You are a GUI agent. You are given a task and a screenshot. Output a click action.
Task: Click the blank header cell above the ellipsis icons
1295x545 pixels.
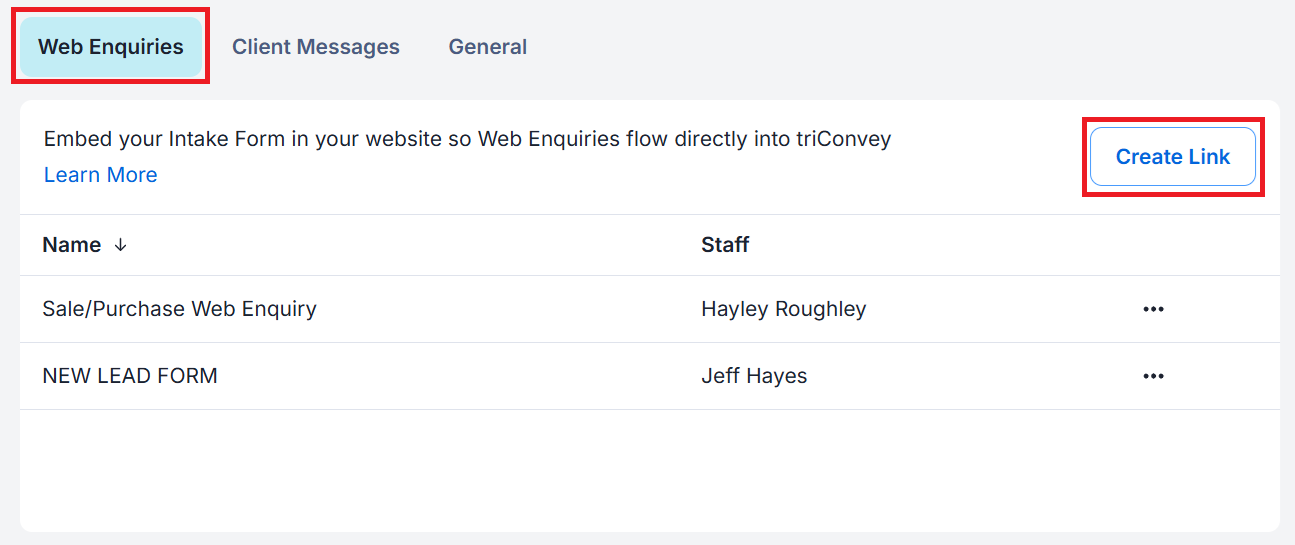[x=1153, y=245]
